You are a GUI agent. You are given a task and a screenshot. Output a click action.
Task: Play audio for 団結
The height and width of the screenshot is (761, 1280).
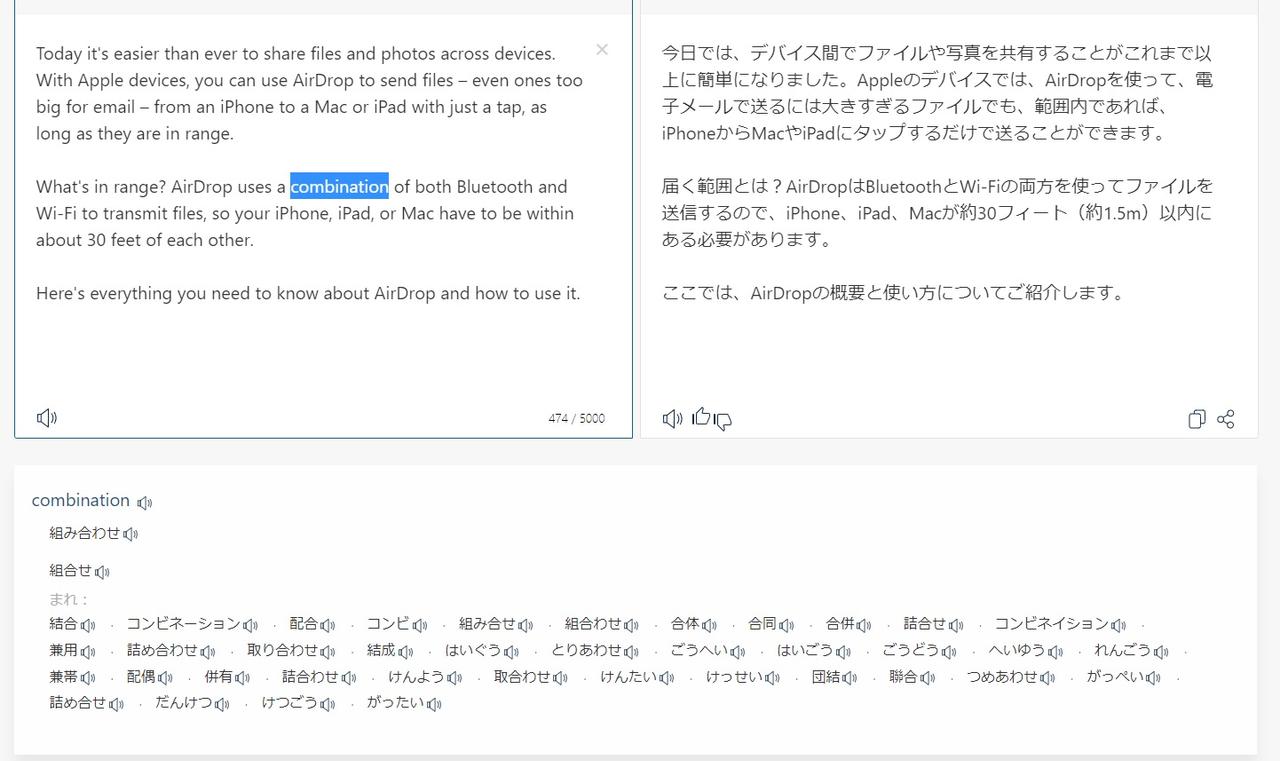850,678
